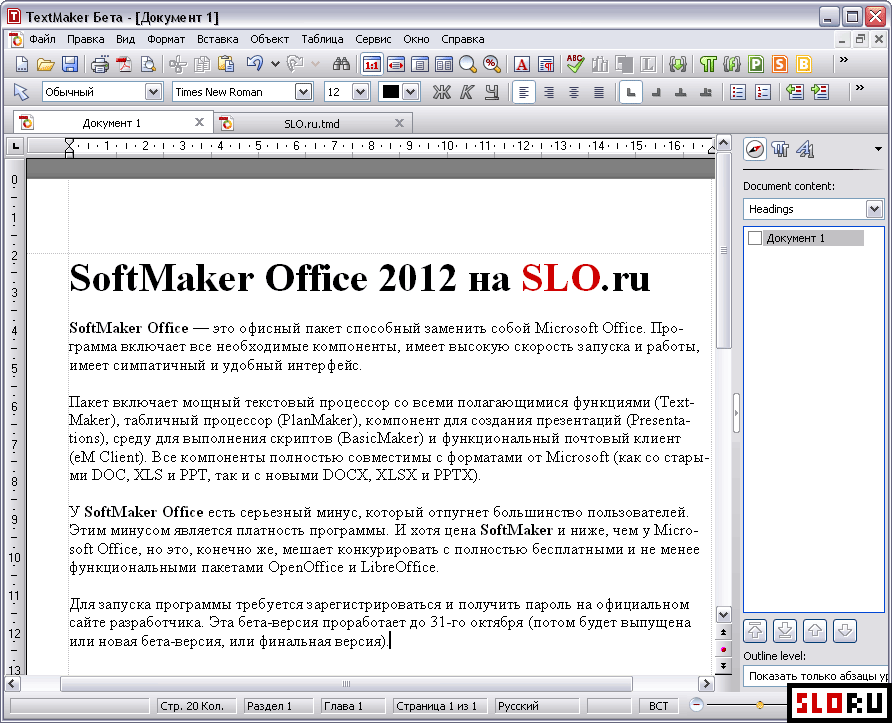This screenshot has width=892, height=723.
Task: Increase the paragraph indent
Action: pyautogui.click(x=820, y=92)
